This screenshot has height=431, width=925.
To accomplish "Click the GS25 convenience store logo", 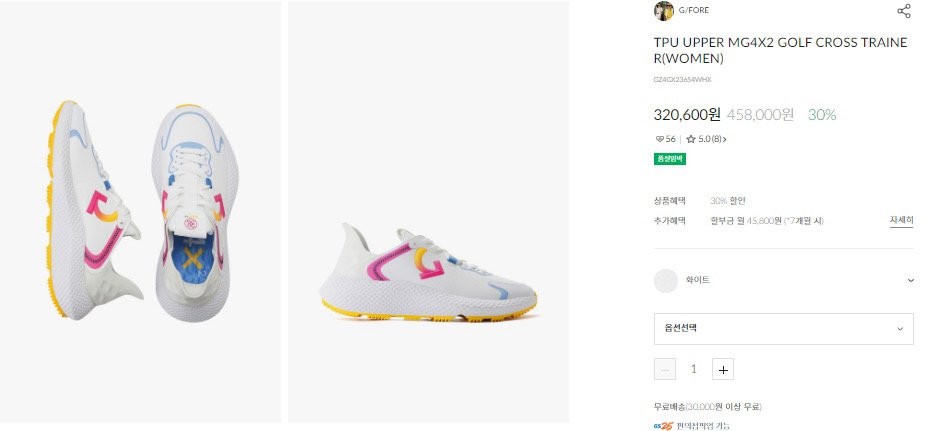I will [661, 425].
